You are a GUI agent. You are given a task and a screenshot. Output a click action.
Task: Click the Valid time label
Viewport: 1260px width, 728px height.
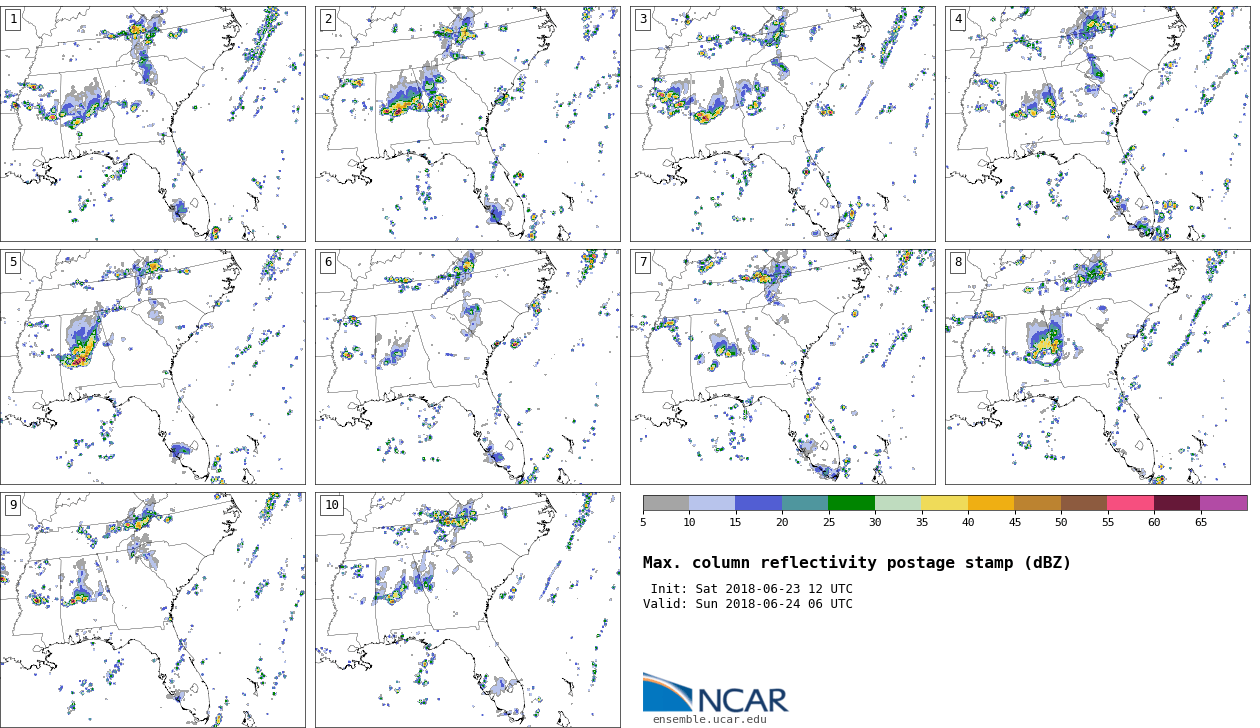[748, 604]
